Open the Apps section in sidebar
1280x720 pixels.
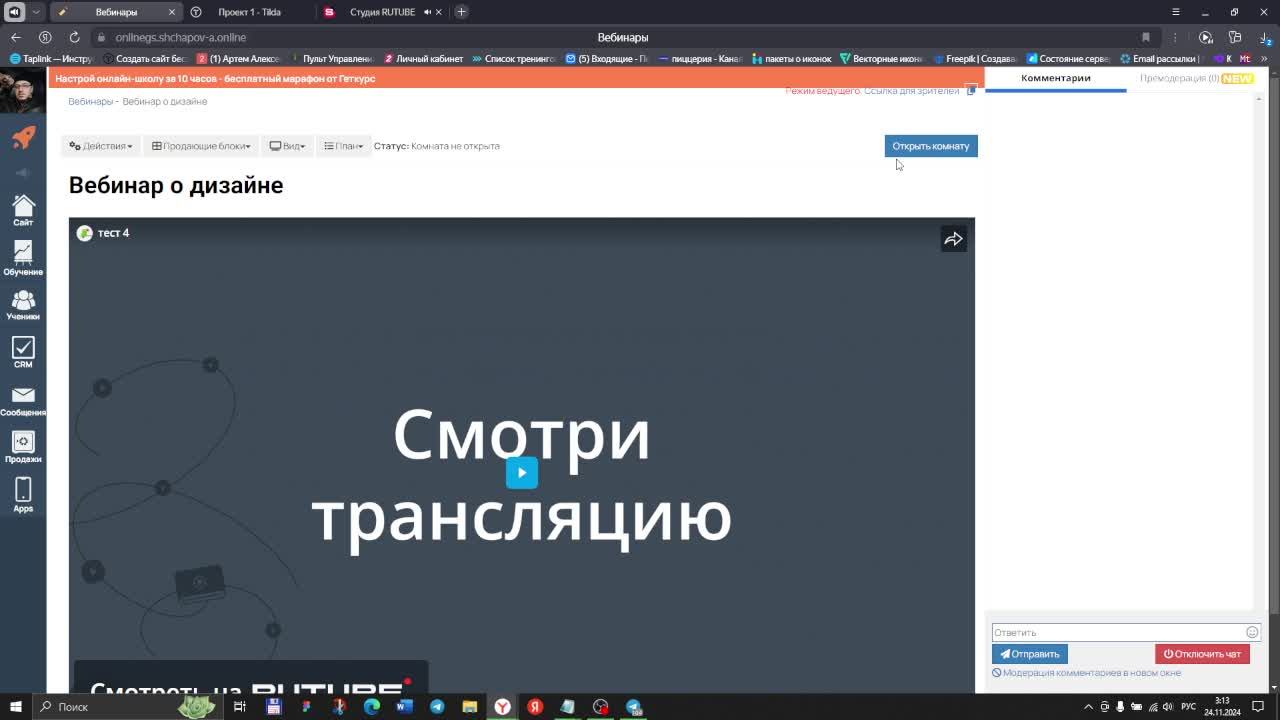pyautogui.click(x=23, y=494)
